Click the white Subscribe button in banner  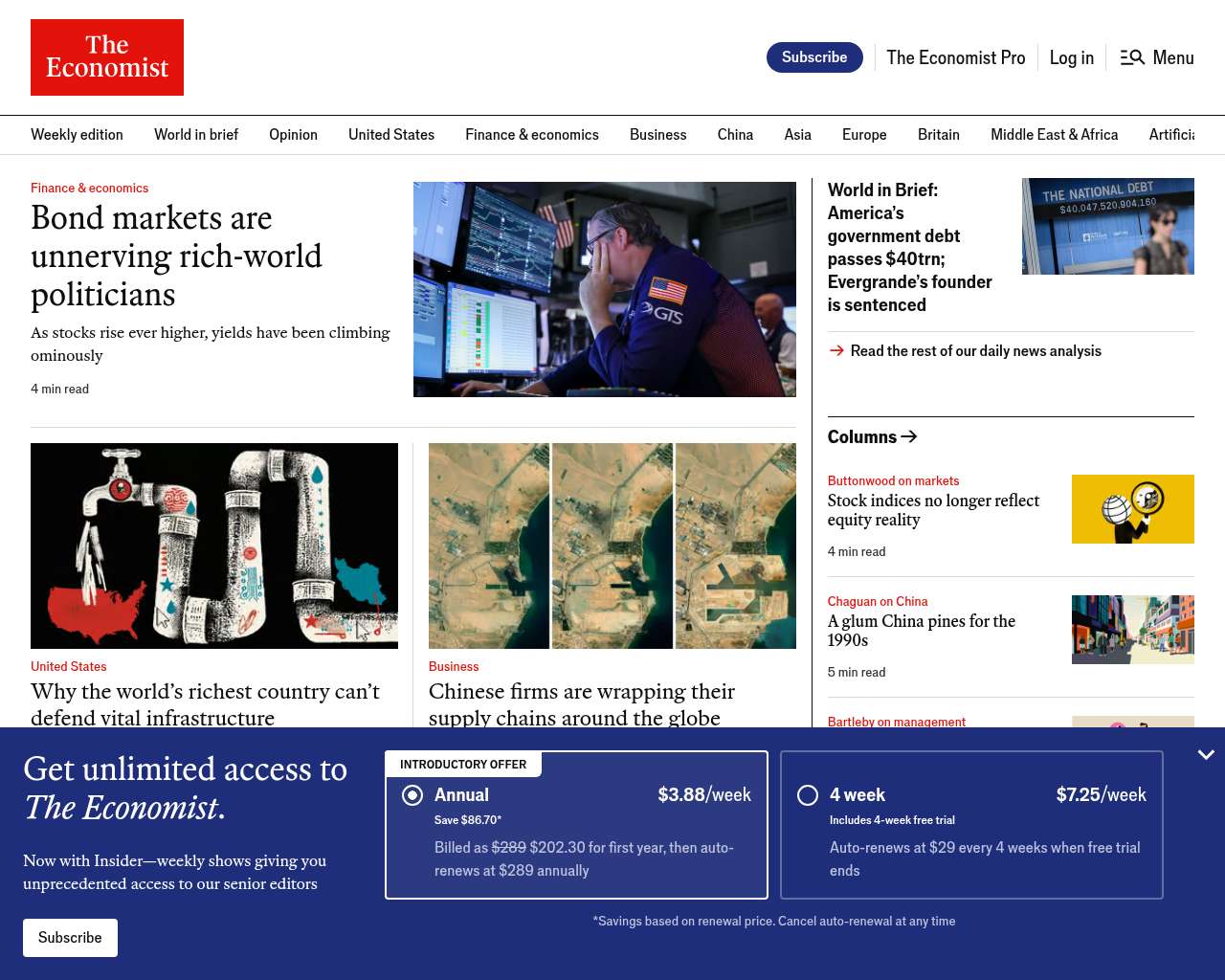[x=70, y=938]
